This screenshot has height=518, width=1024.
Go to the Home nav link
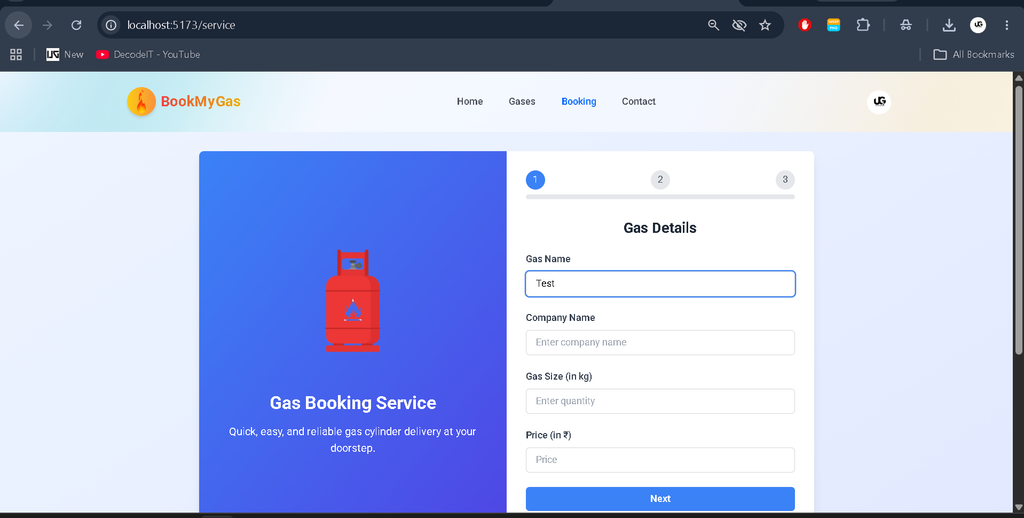(470, 102)
